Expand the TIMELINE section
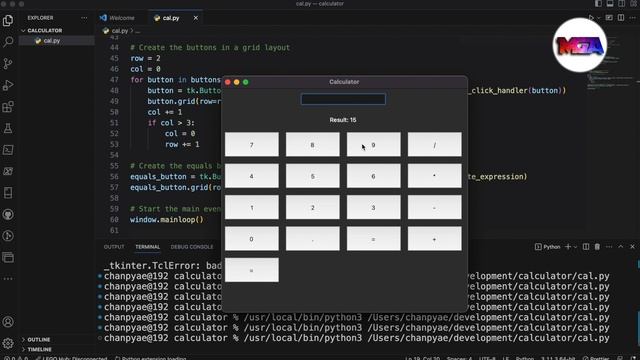This screenshot has width=640, height=360. [39, 349]
